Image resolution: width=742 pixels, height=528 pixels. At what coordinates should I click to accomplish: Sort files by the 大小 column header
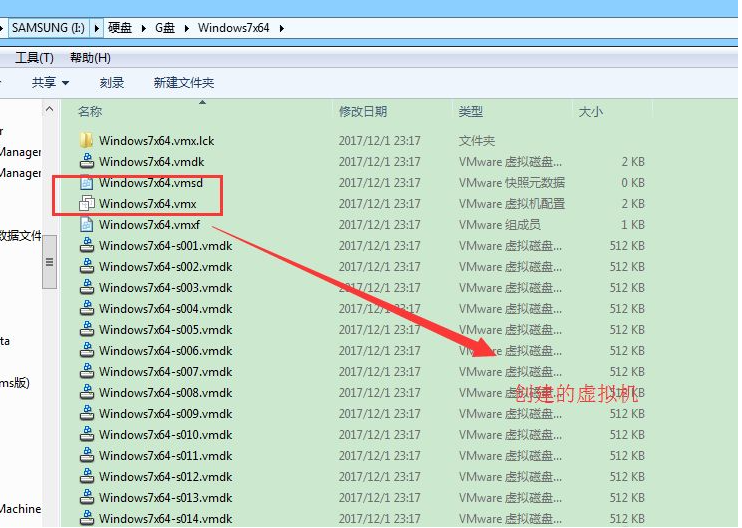(591, 112)
